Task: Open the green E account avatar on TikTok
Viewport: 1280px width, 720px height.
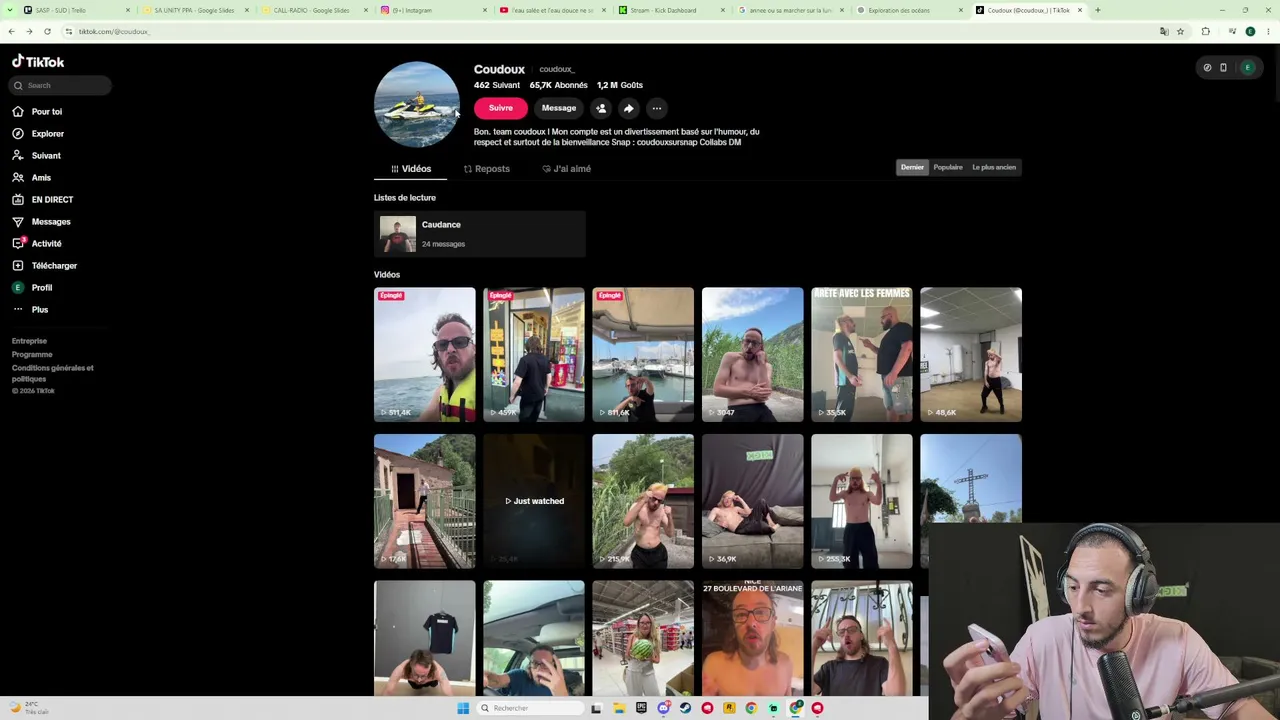Action: point(1247,68)
